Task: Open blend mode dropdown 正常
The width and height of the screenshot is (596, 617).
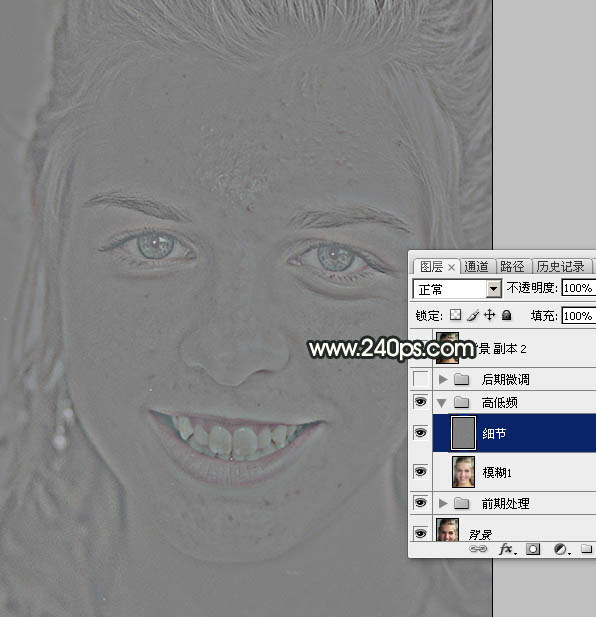Action: click(458, 289)
